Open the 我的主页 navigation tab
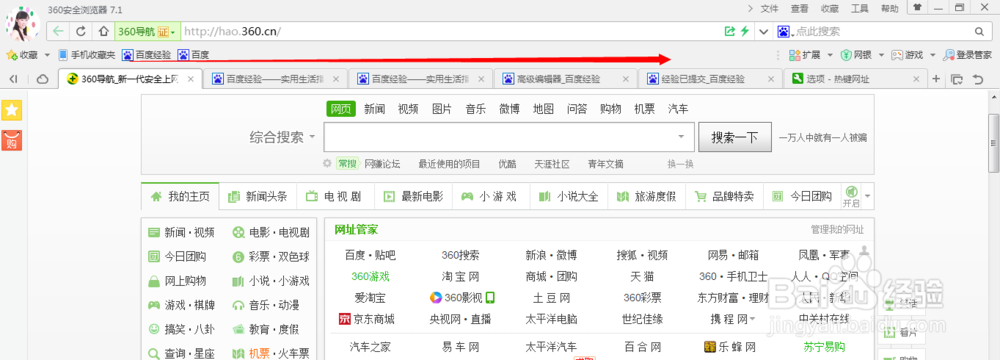The width and height of the screenshot is (1000, 360). click(180, 196)
